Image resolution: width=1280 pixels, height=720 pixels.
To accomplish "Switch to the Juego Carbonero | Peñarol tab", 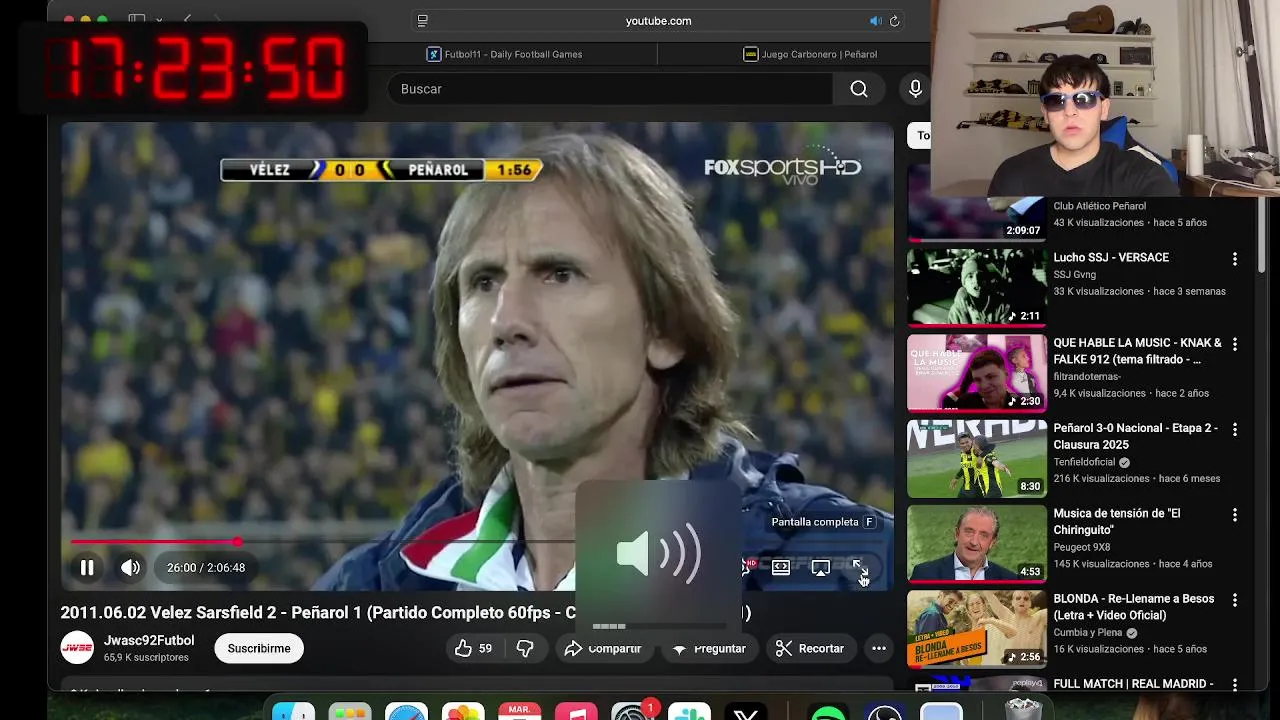I will tap(810, 54).
